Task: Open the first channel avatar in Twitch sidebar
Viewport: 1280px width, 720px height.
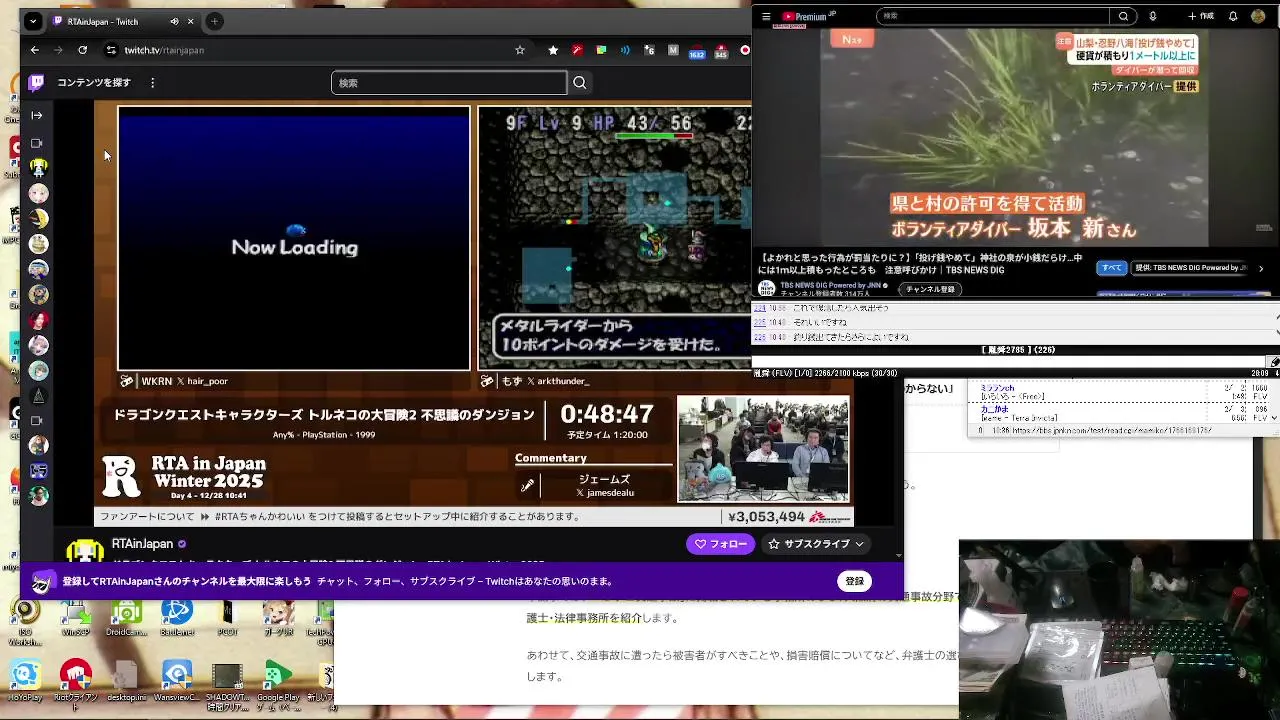Action: [38, 168]
